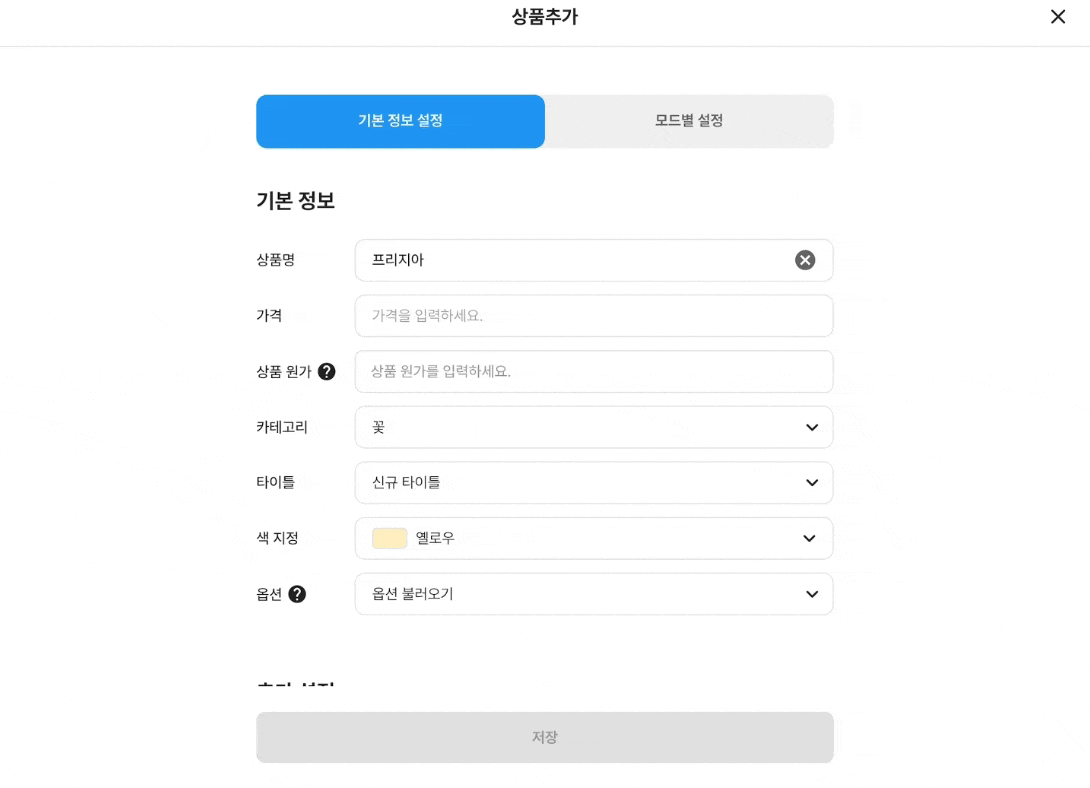Close the 상품추가 dialog
The height and width of the screenshot is (788, 1090).
1058,17
